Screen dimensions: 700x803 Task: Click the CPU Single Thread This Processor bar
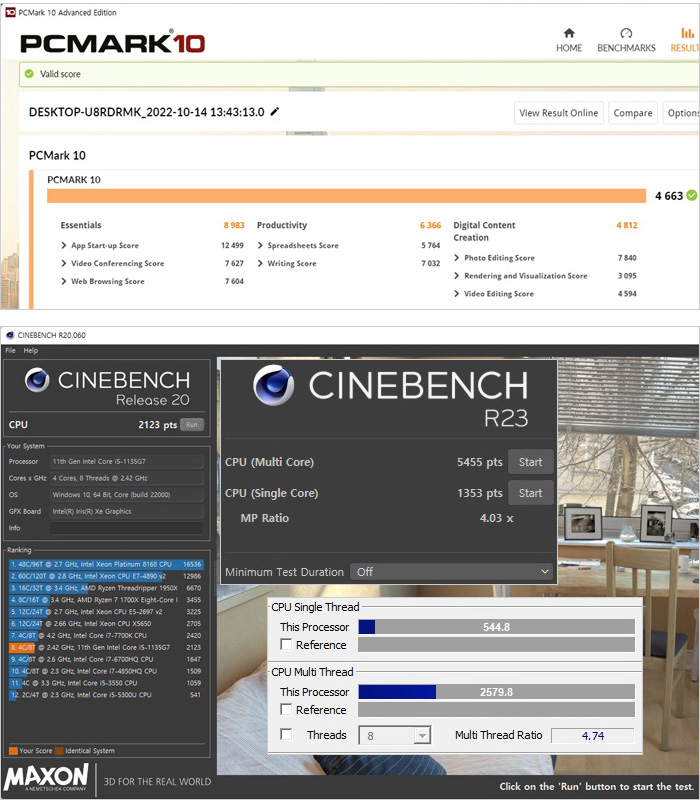pyautogui.click(x=496, y=627)
